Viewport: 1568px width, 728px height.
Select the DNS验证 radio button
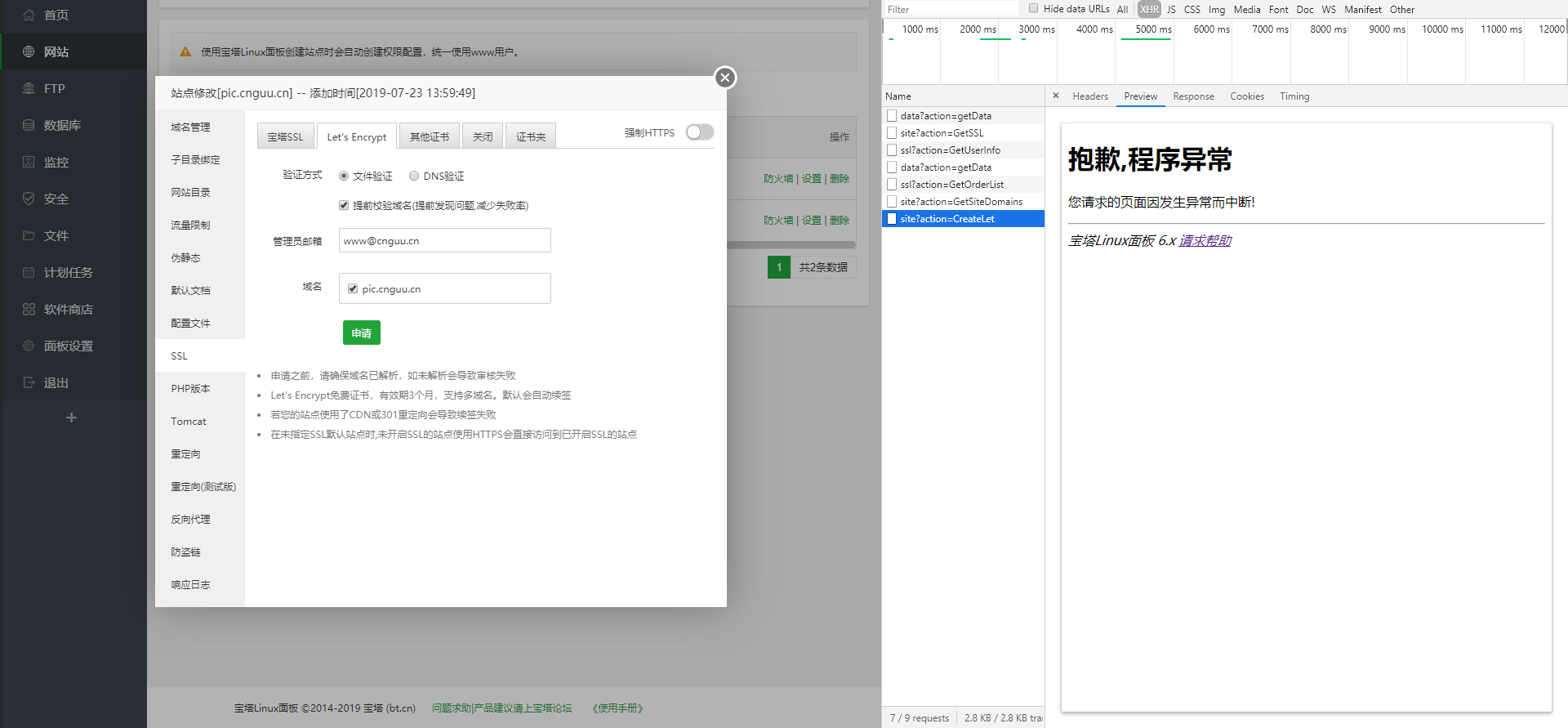pos(414,176)
